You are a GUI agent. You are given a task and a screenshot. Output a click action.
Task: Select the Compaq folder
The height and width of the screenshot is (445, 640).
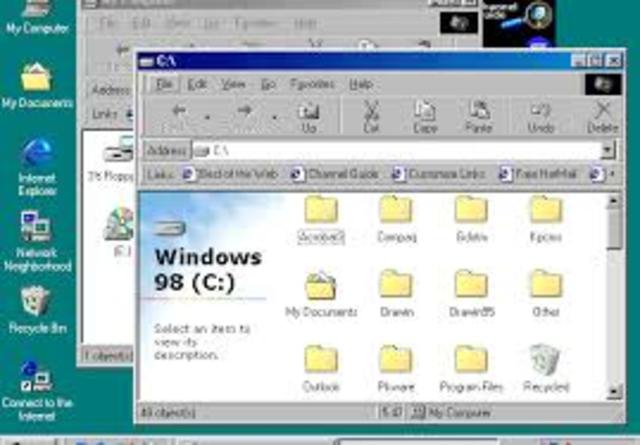[396, 220]
